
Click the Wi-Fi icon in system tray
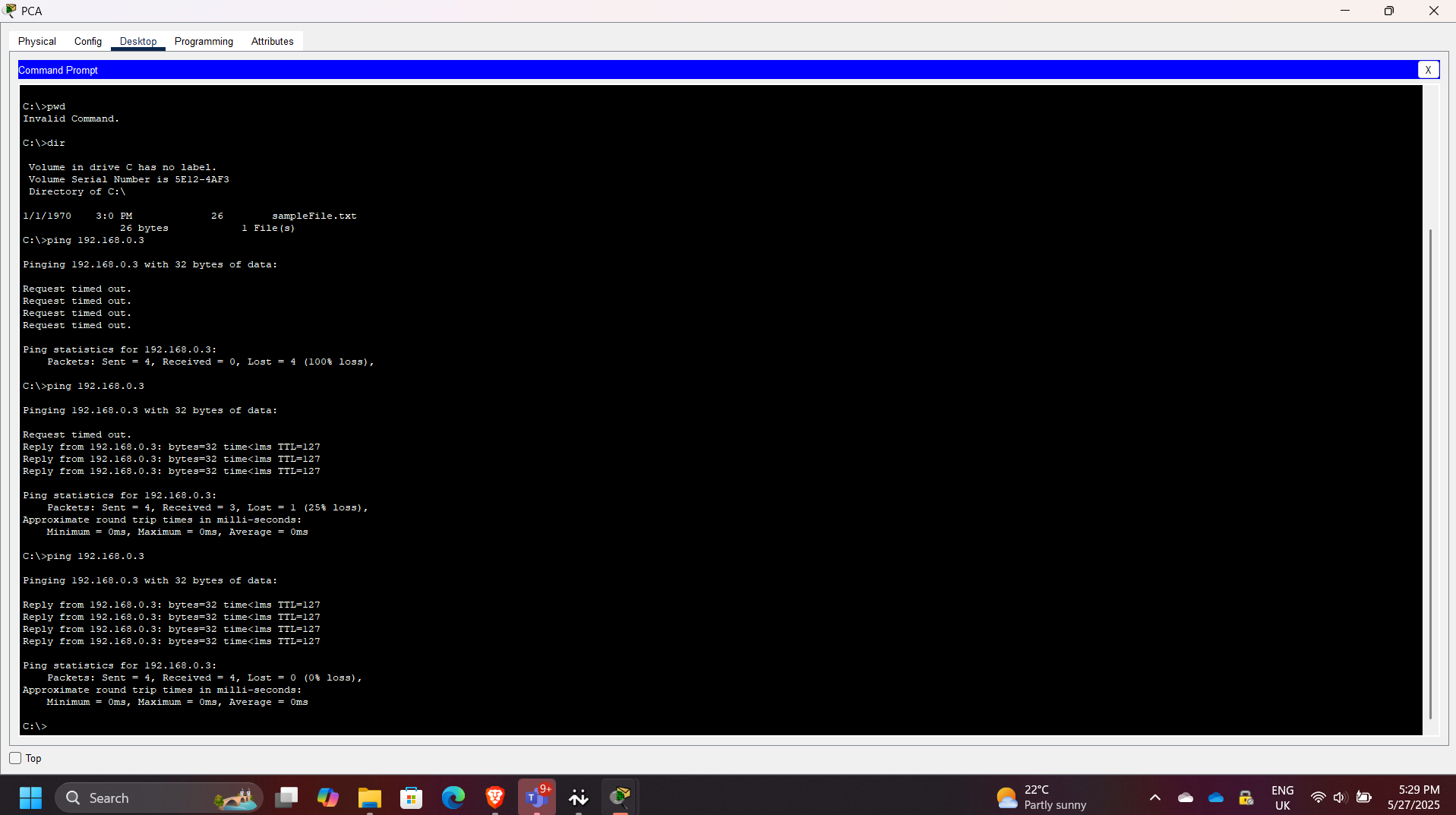pyautogui.click(x=1318, y=797)
